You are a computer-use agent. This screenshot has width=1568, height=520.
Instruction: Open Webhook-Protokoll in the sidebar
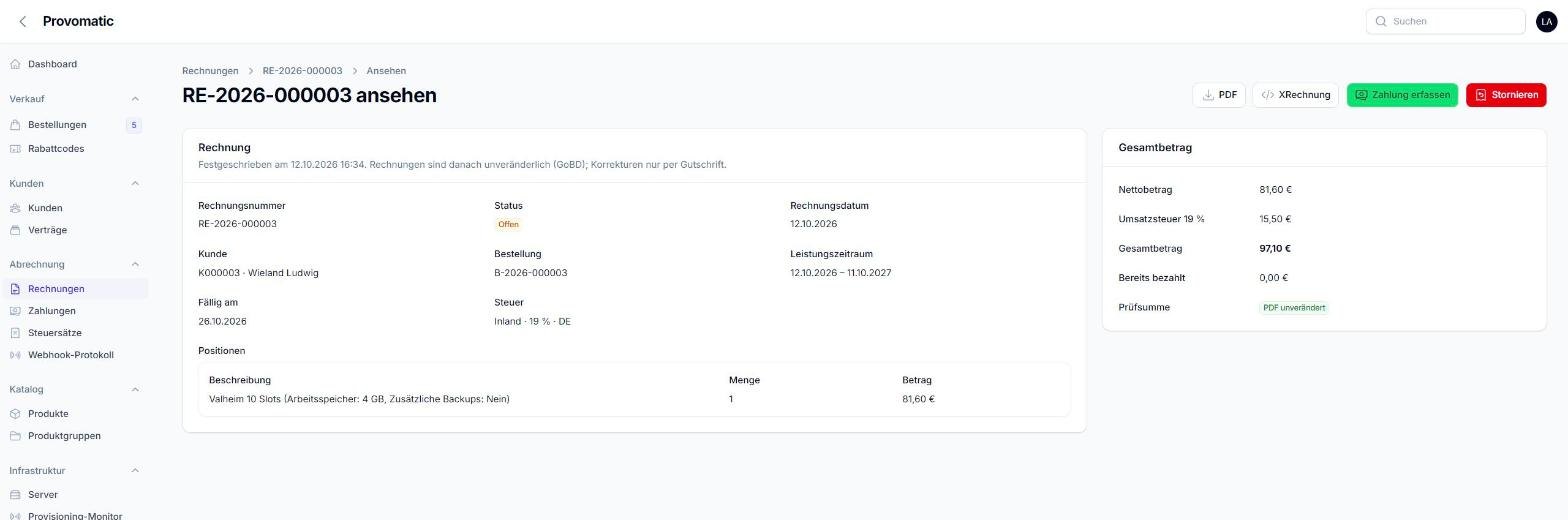click(x=71, y=355)
